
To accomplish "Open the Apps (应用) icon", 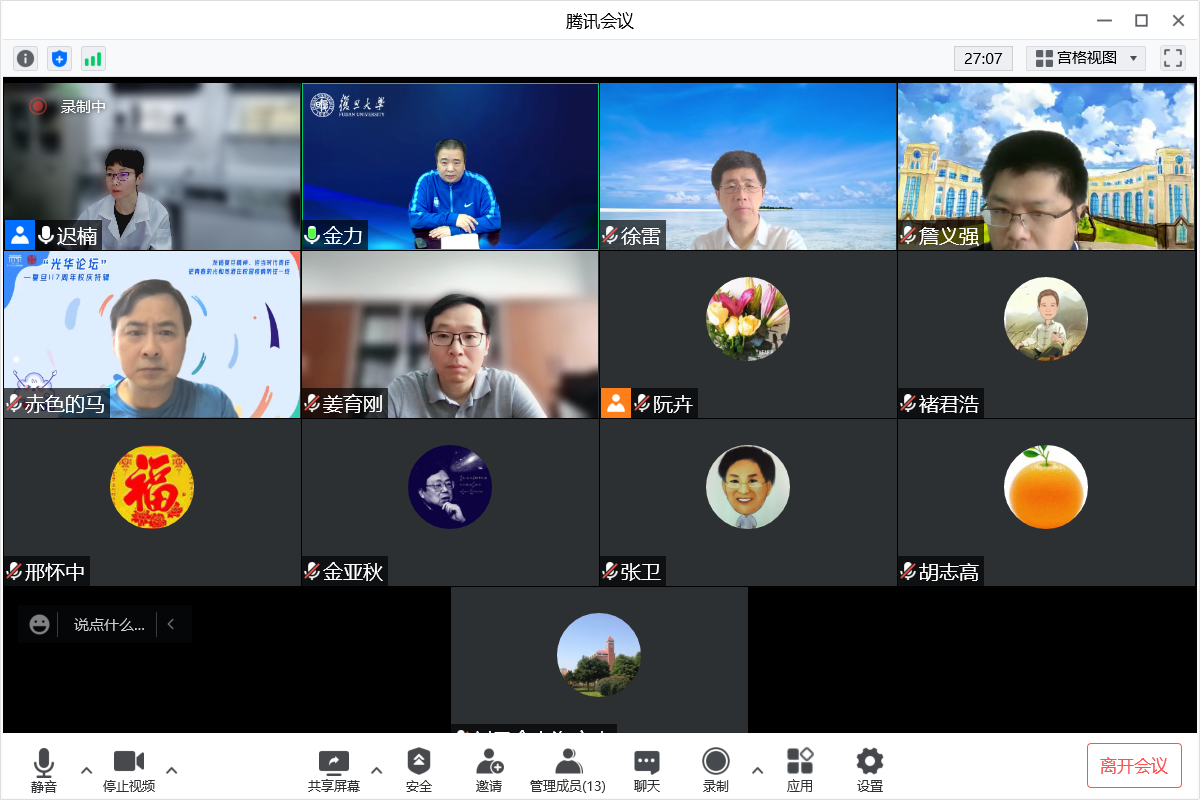I will point(800,770).
